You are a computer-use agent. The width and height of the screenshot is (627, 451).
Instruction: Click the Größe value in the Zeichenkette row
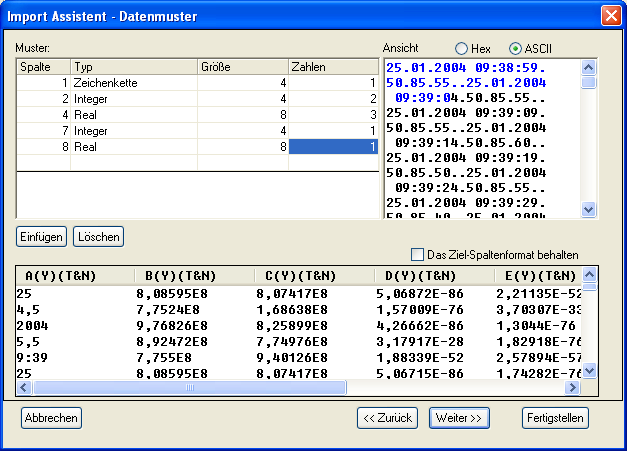(243, 83)
